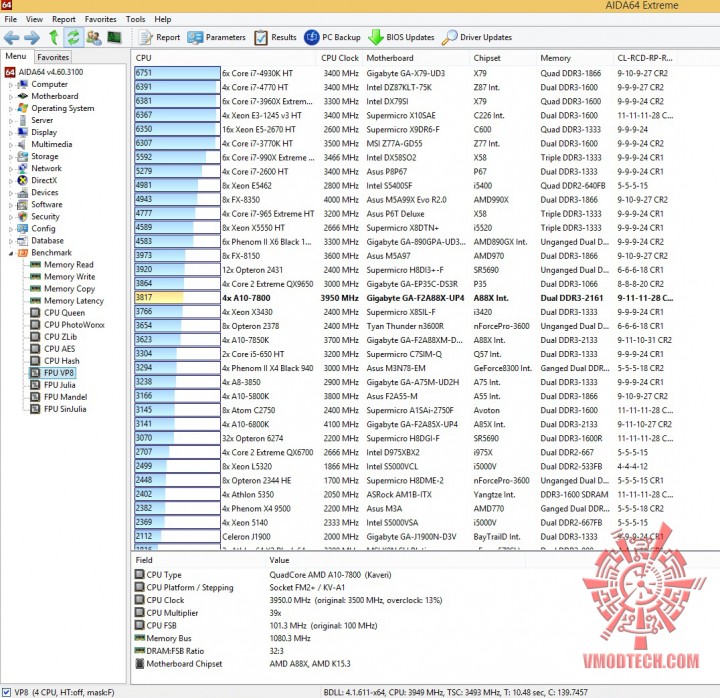This screenshot has height=698, width=720.
Task: Open Parameters from the toolbar
Action: point(216,37)
